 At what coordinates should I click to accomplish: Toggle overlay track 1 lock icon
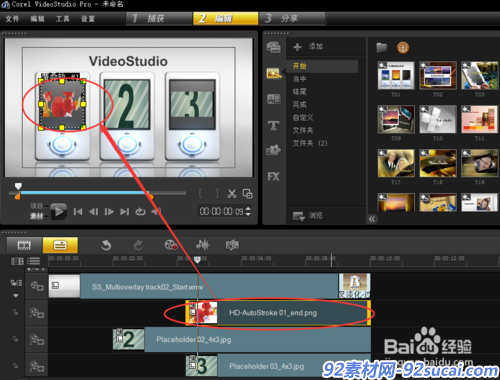(15, 312)
